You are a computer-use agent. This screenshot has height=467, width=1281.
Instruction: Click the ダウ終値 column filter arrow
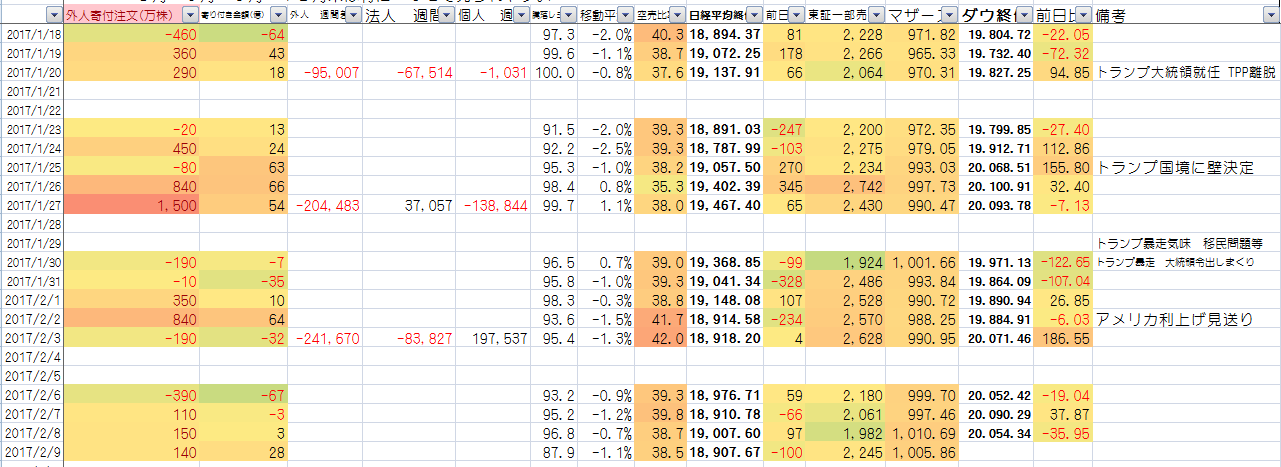[x=1024, y=16]
